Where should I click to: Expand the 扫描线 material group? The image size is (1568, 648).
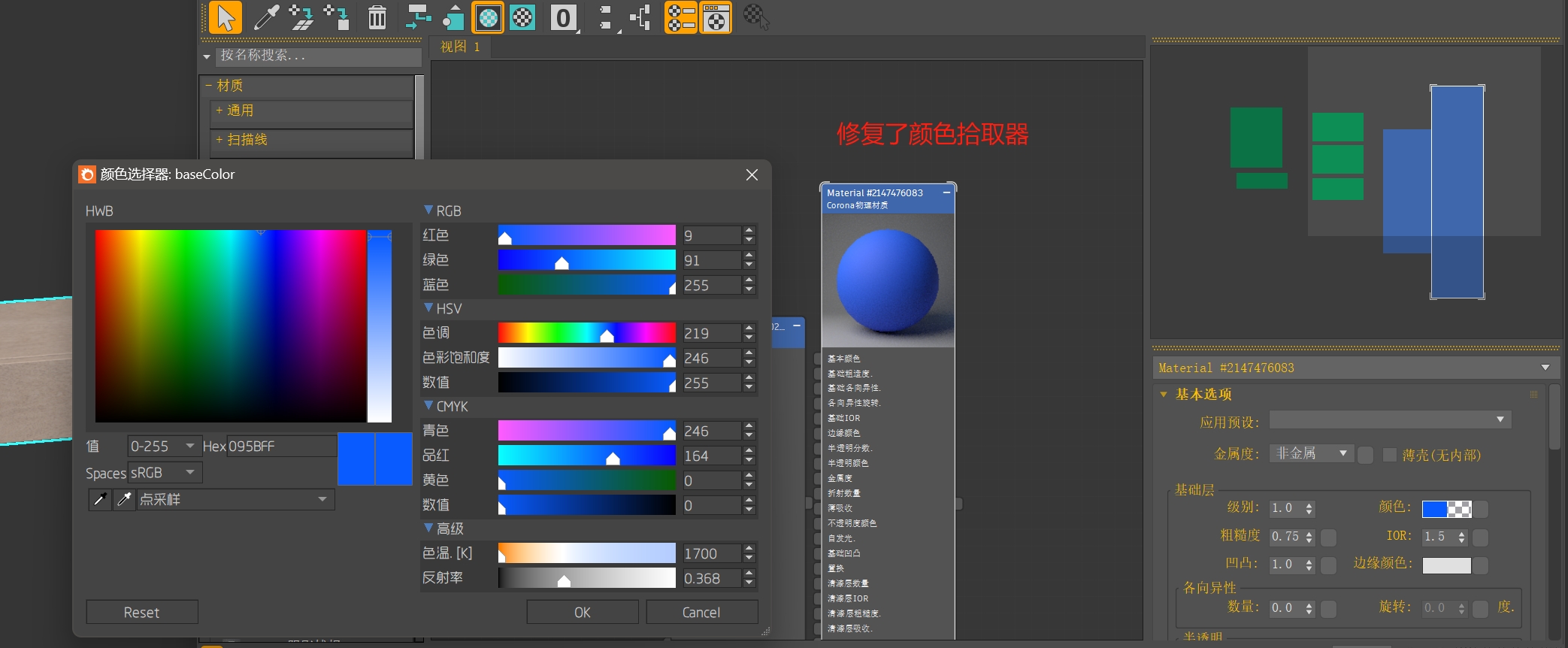(219, 139)
